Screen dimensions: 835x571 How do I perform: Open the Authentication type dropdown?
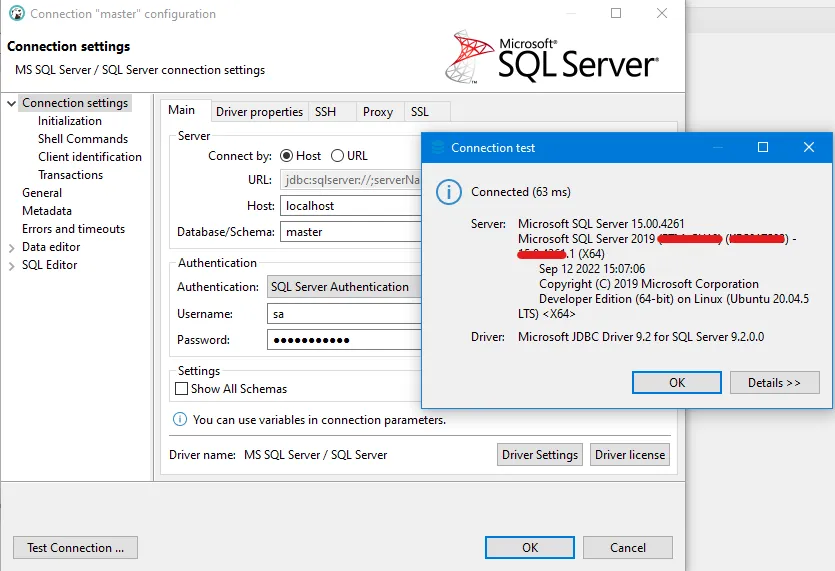coord(344,287)
